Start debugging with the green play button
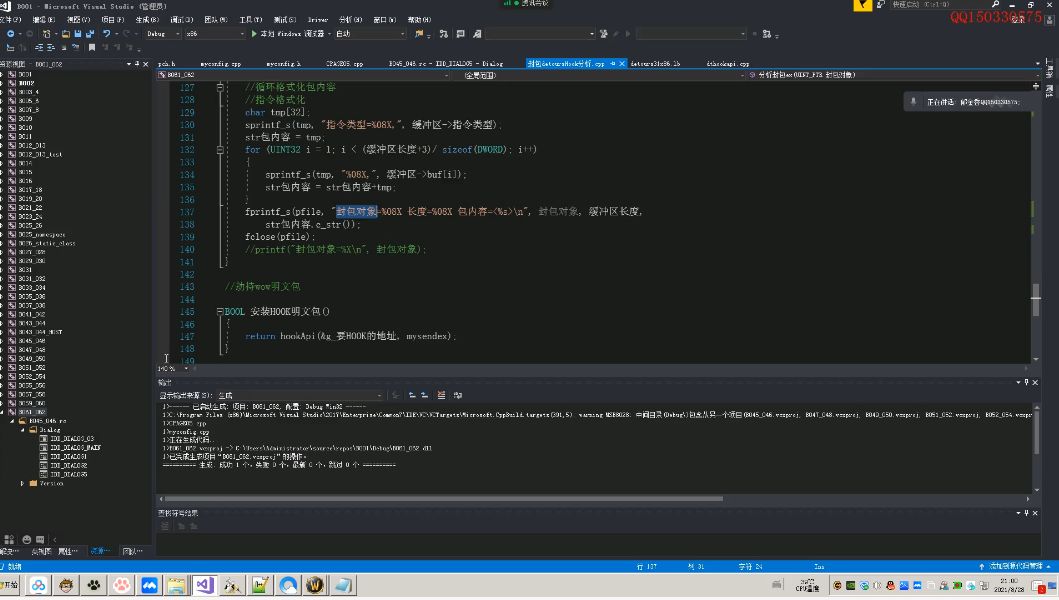The image size is (1059, 600). coord(254,34)
